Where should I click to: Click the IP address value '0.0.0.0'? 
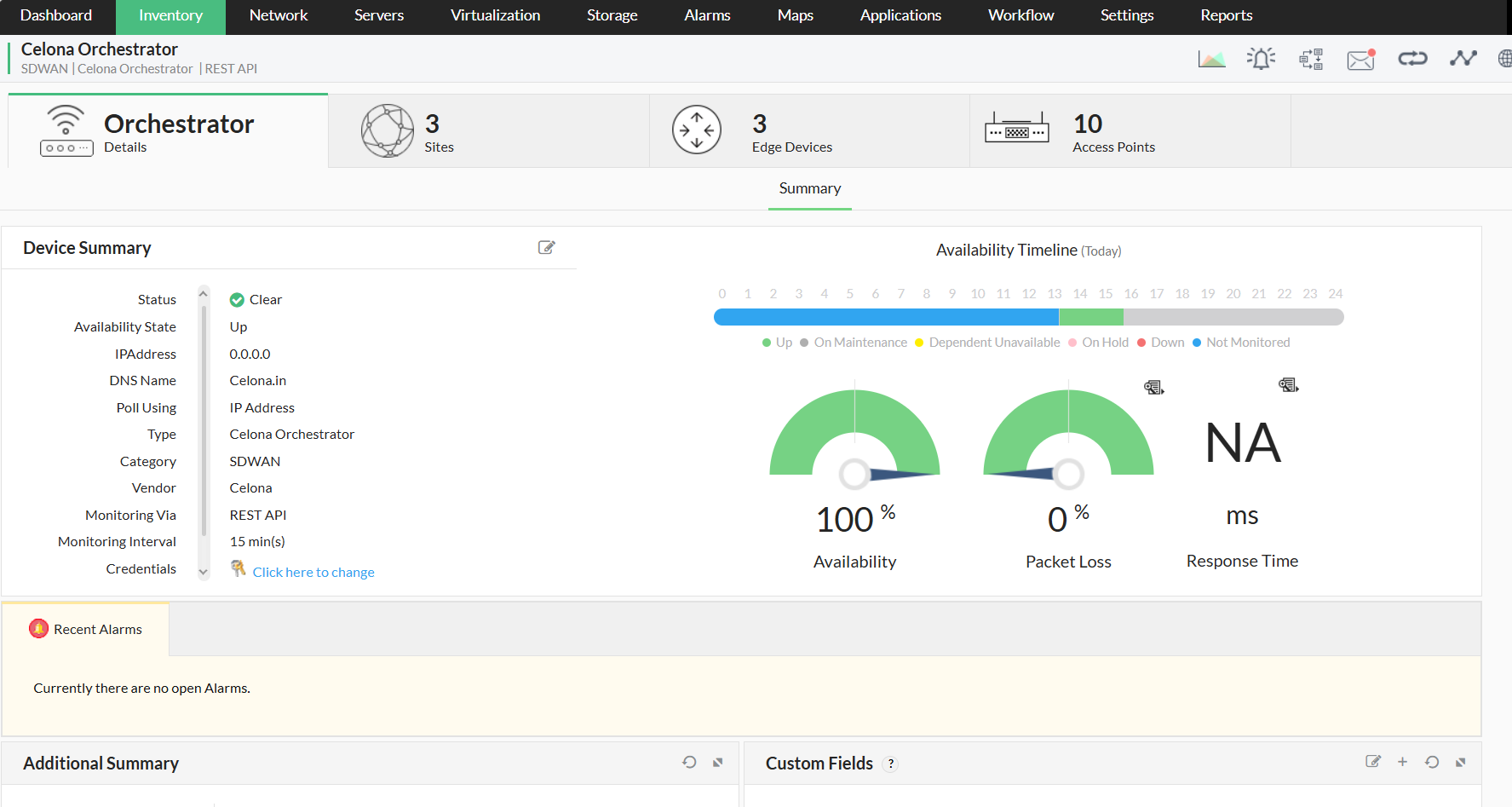(x=250, y=354)
